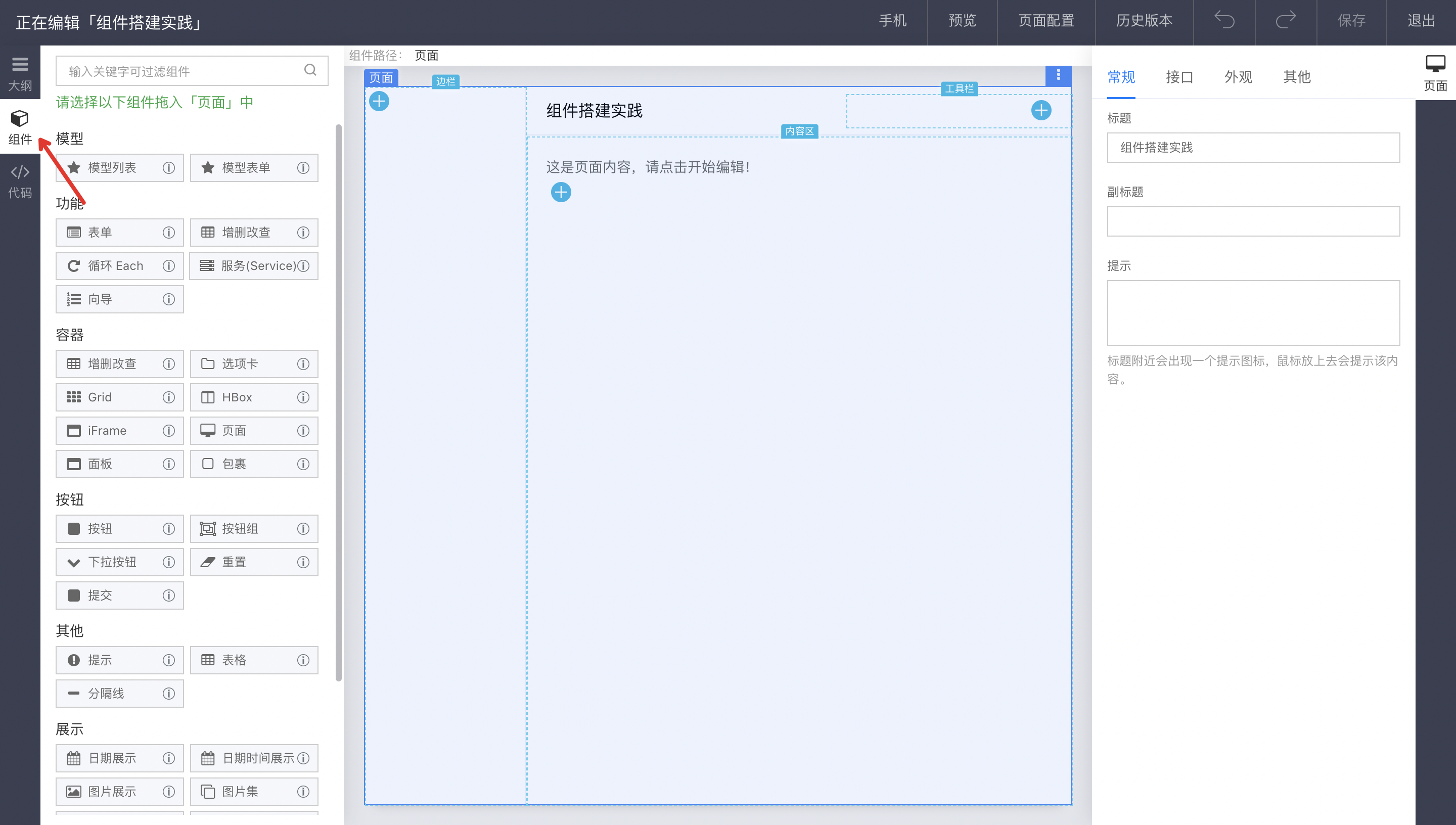Click the search magnifier in the filter box
This screenshot has height=825, width=1456.
tap(310, 70)
